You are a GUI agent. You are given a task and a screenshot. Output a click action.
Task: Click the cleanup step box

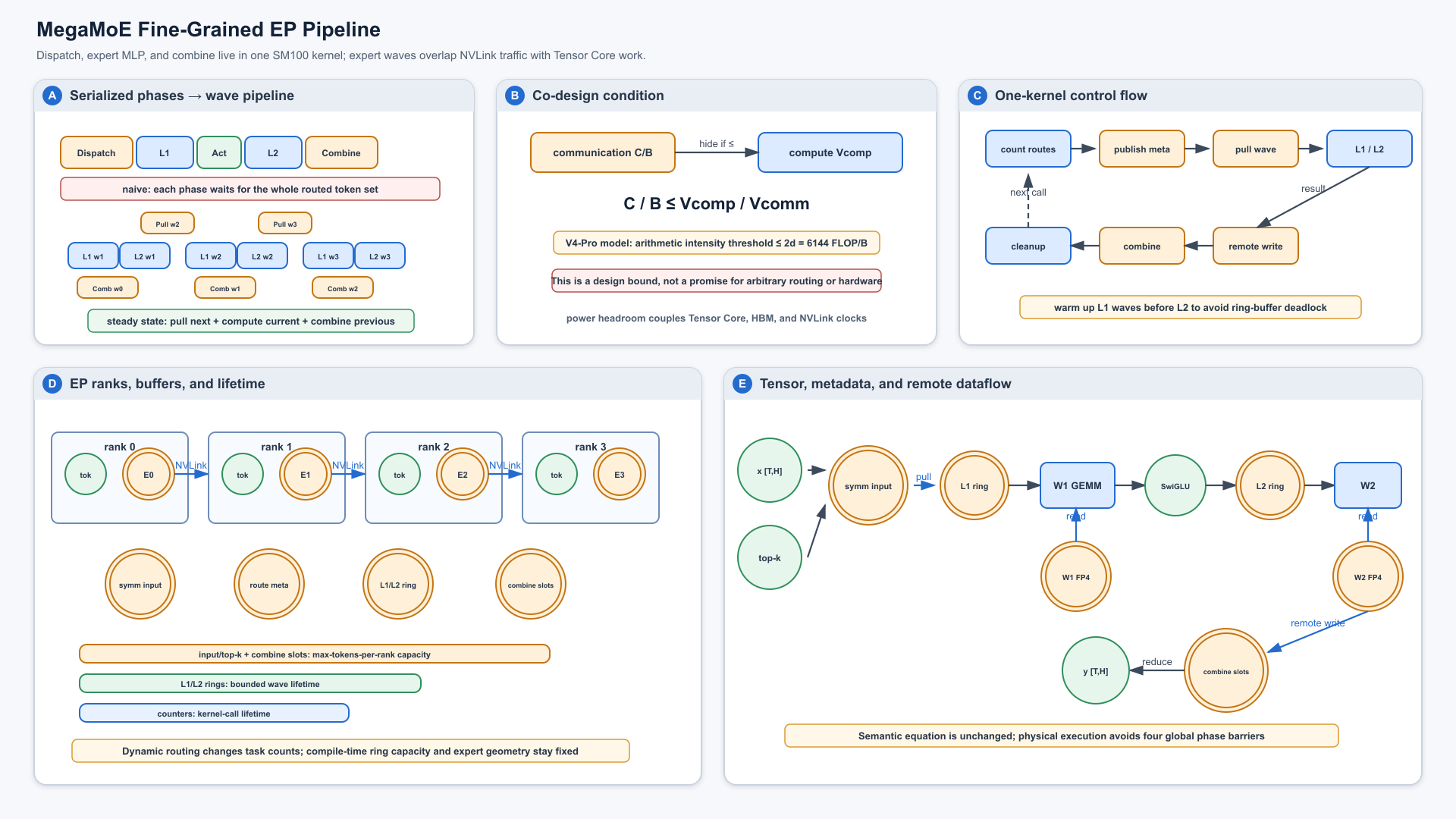[1028, 246]
